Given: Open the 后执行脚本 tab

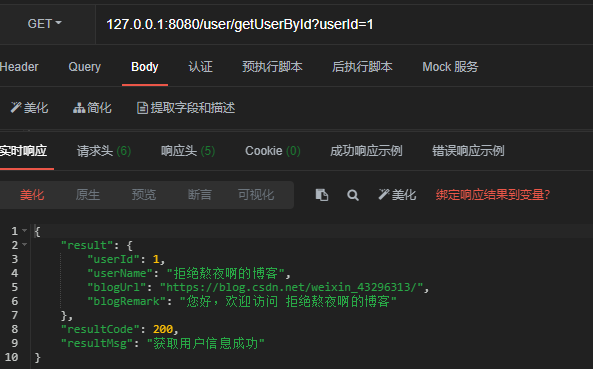Looking at the screenshot, I should 362,67.
